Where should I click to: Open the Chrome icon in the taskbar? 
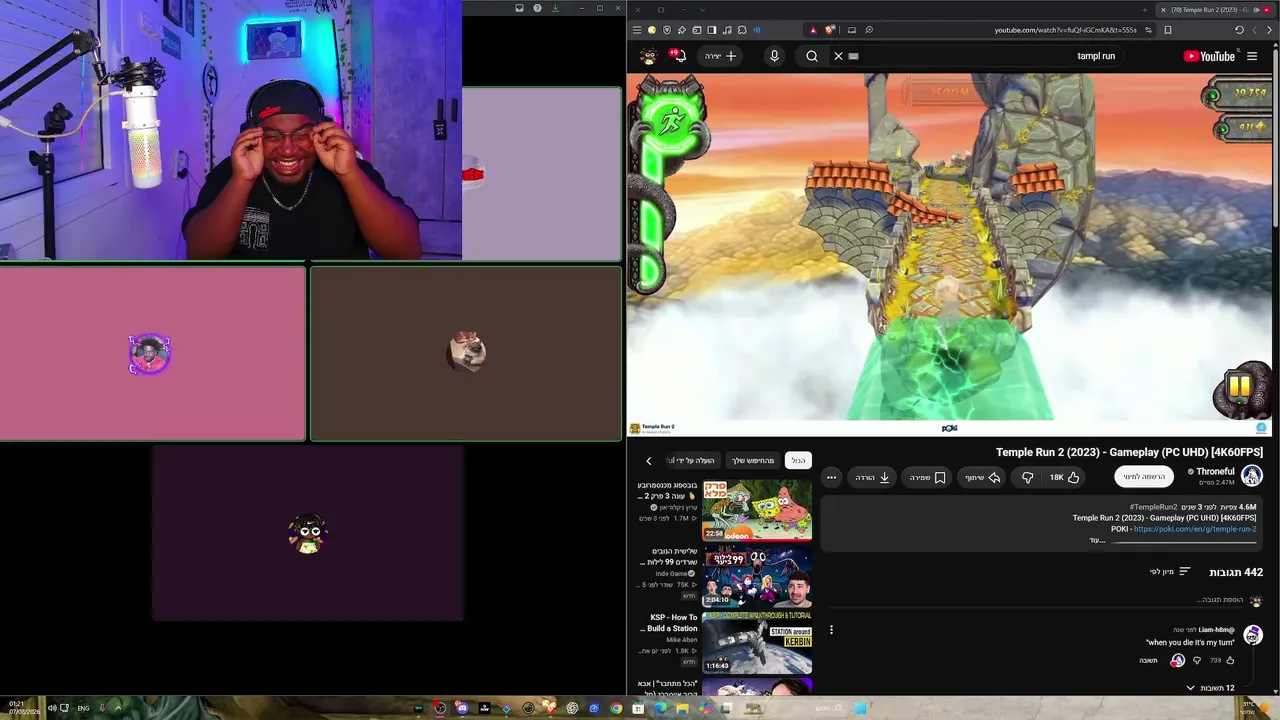(616, 708)
